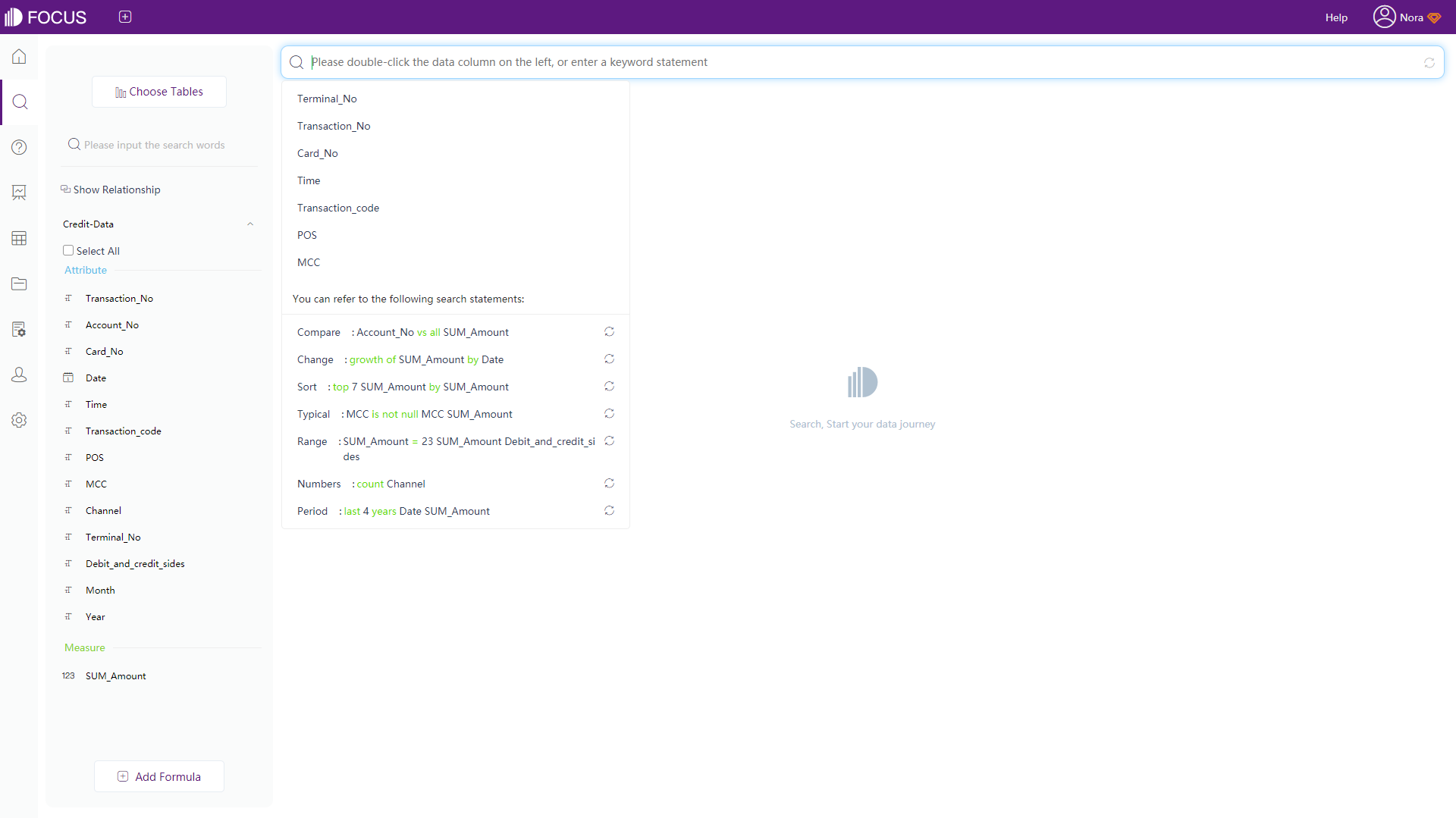Click the FOCUS logo
The width and height of the screenshot is (1456, 818).
pos(45,17)
